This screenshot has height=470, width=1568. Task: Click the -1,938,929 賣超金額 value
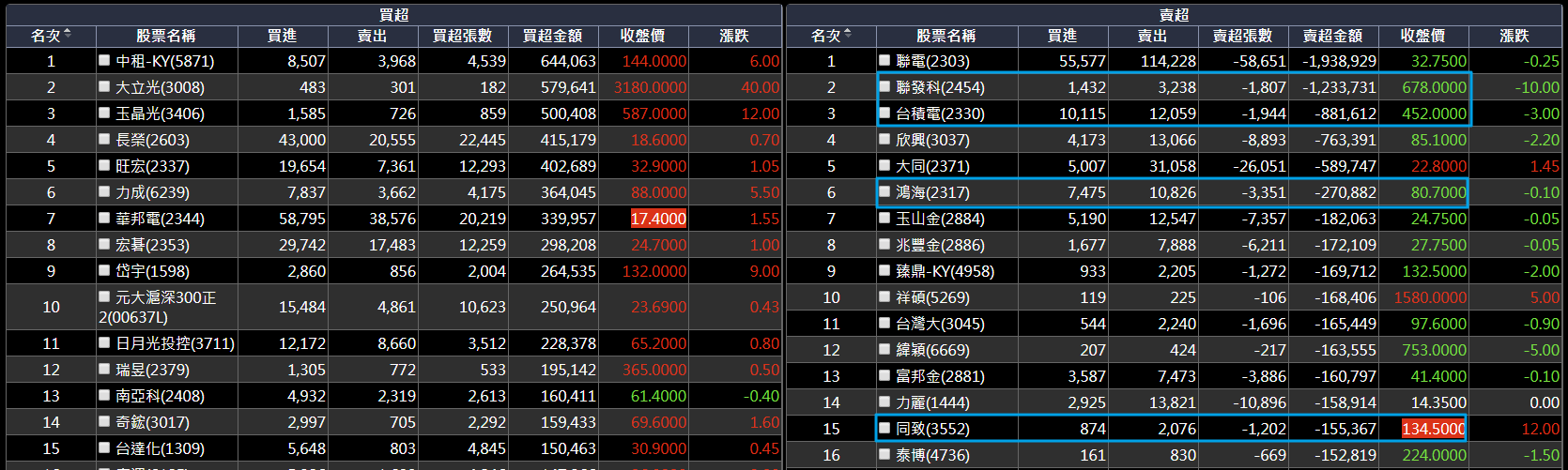[x=1339, y=61]
